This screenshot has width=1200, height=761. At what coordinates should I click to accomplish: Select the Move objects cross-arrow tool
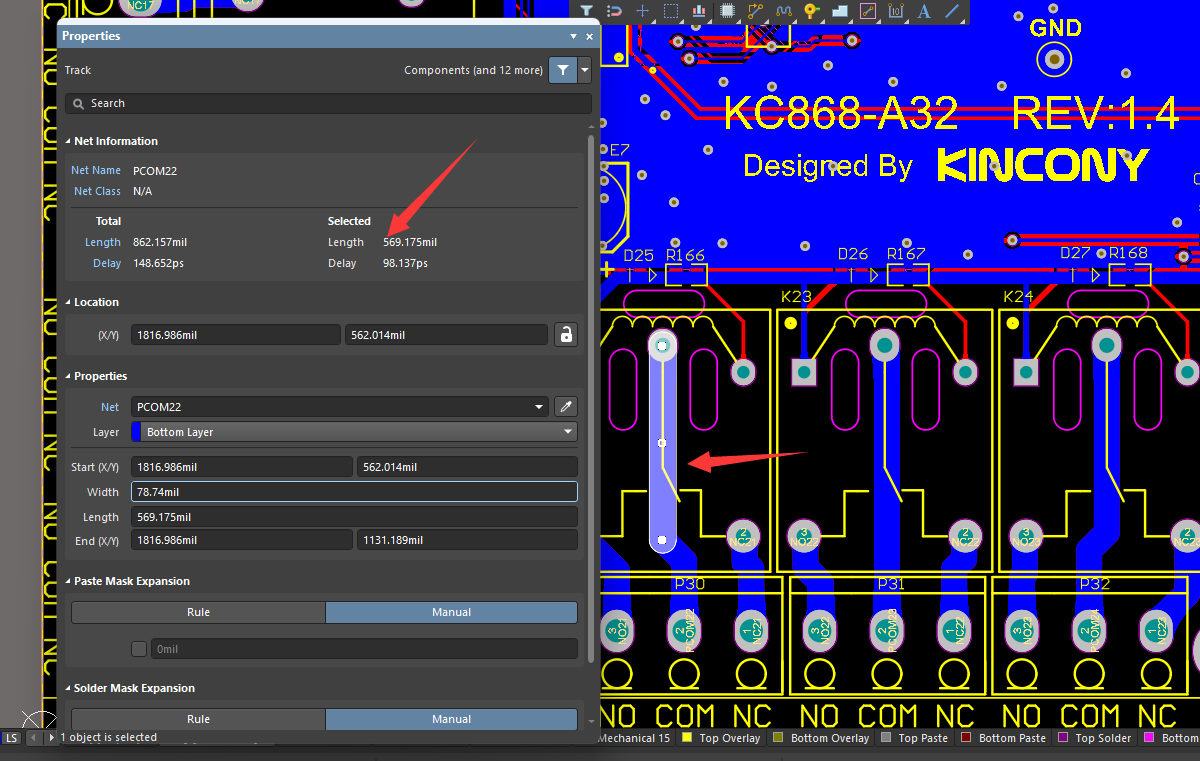point(643,12)
